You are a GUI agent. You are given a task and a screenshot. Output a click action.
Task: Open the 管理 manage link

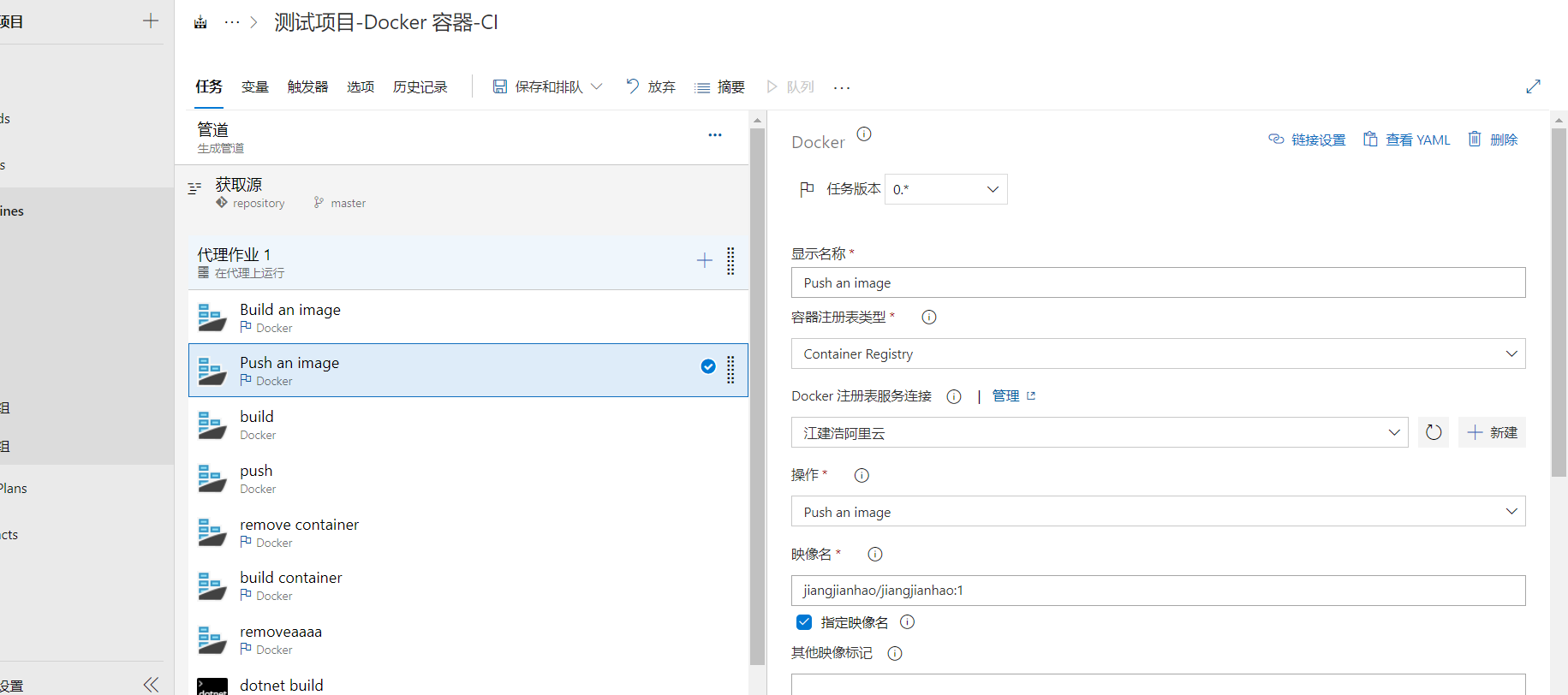coord(1014,395)
